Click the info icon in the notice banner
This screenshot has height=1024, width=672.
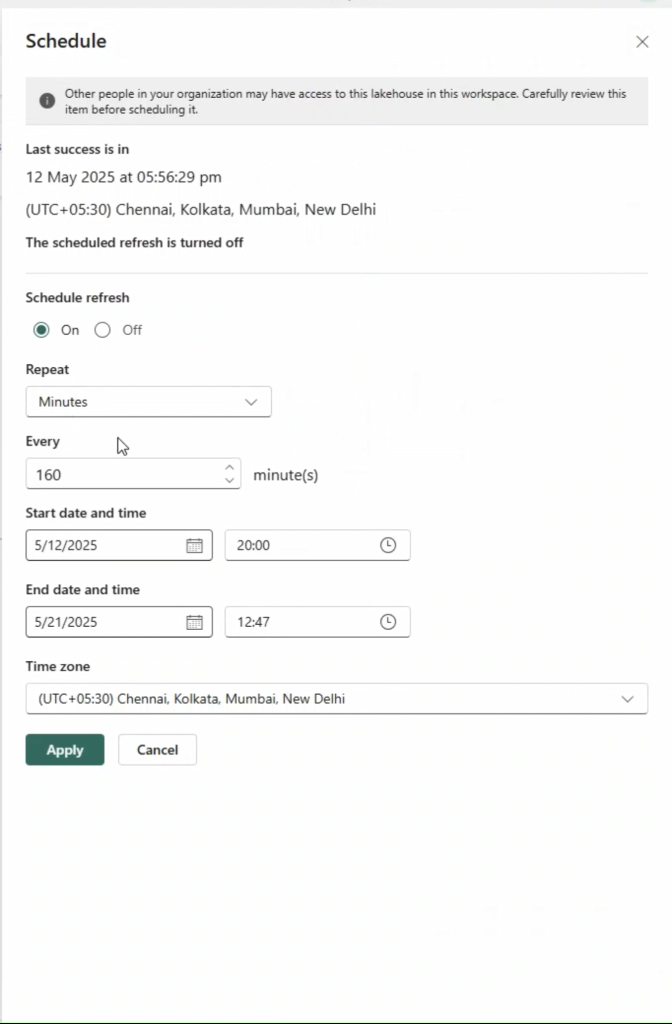tap(47, 101)
